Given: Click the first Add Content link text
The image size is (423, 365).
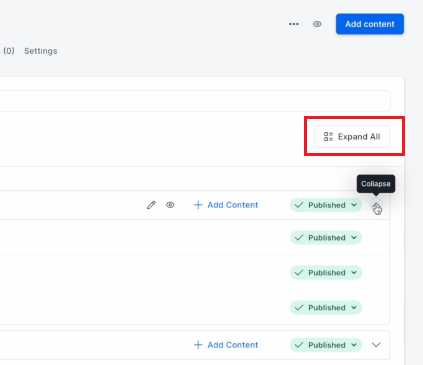Looking at the screenshot, I should [233, 205].
